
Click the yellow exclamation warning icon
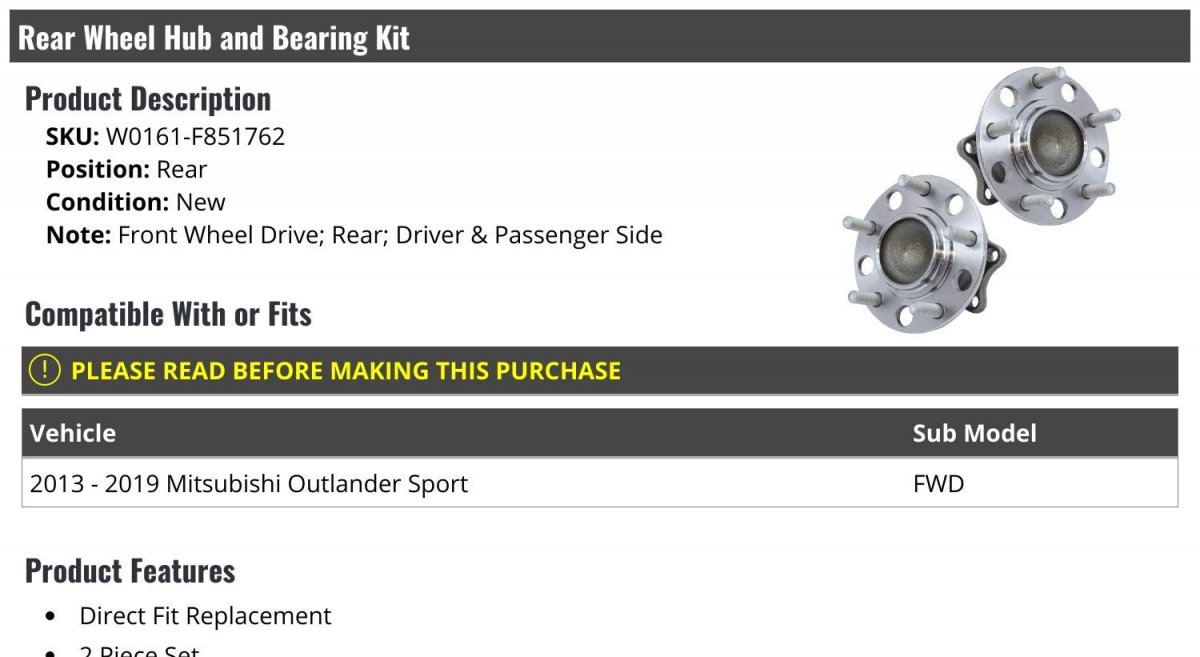click(x=45, y=371)
